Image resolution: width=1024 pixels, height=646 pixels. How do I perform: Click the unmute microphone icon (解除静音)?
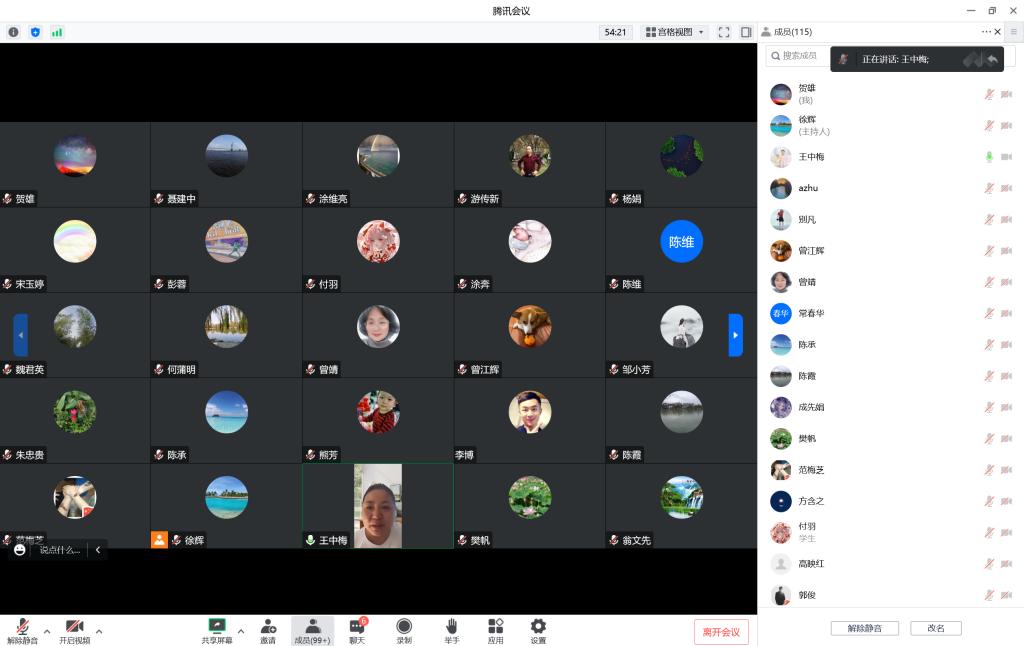(x=22, y=627)
